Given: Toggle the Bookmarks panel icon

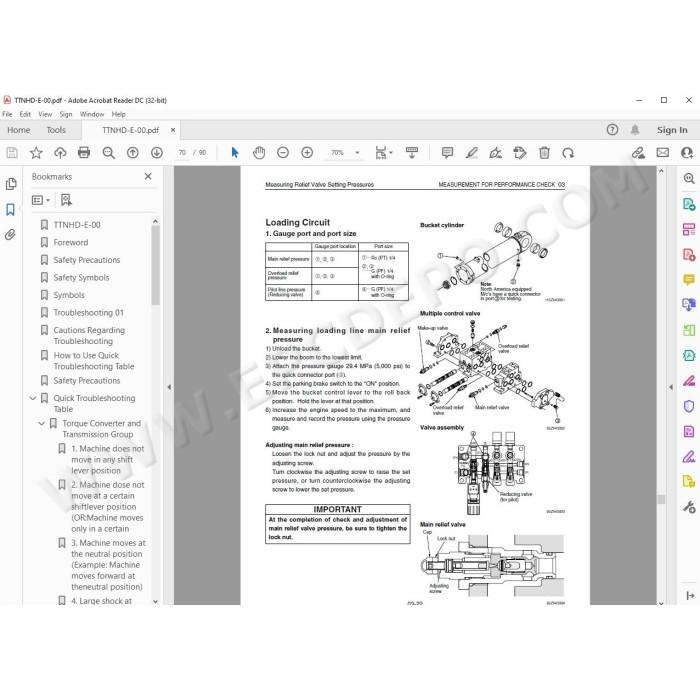Looking at the screenshot, I should pyautogui.click(x=11, y=209).
